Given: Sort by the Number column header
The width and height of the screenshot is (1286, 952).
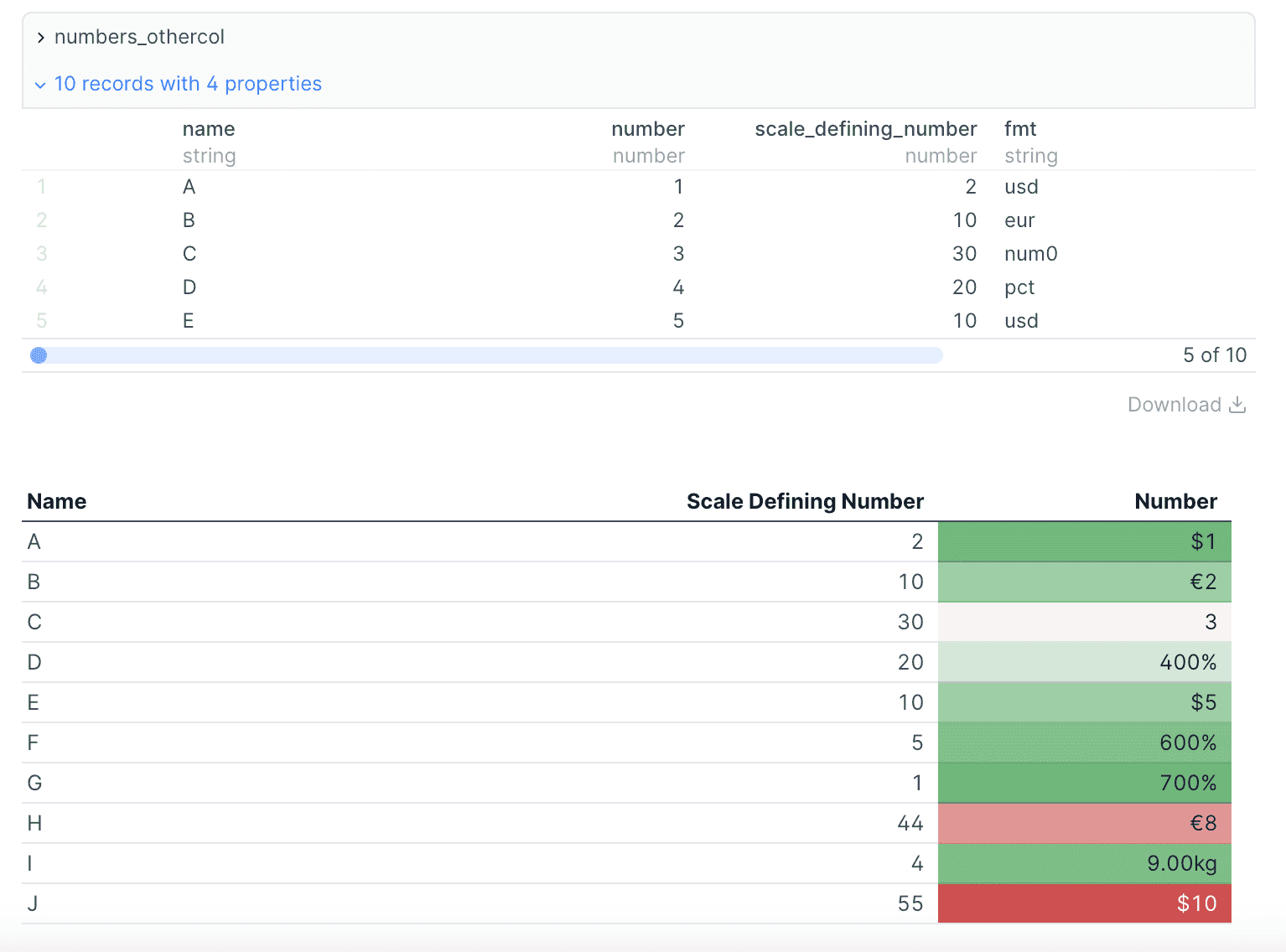Looking at the screenshot, I should pyautogui.click(x=1175, y=501).
